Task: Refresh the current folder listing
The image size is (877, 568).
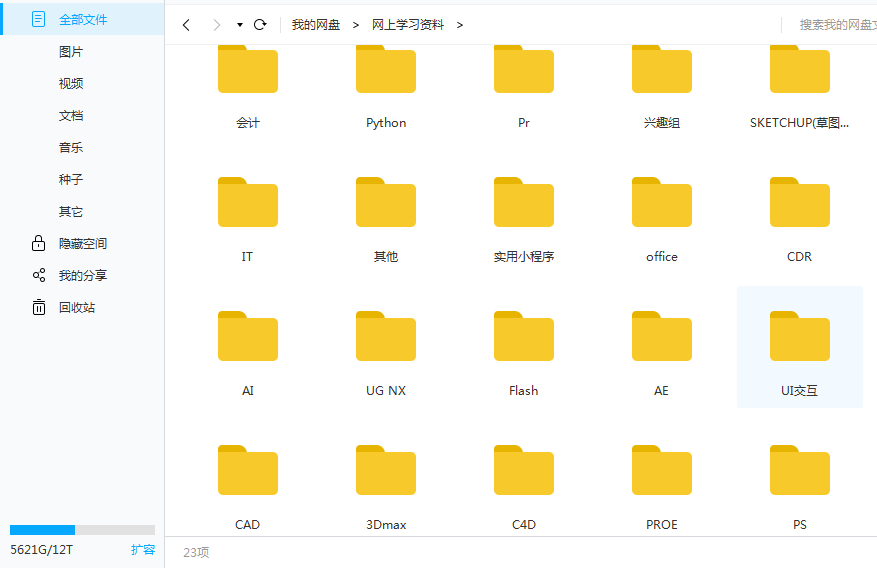Action: 260,25
